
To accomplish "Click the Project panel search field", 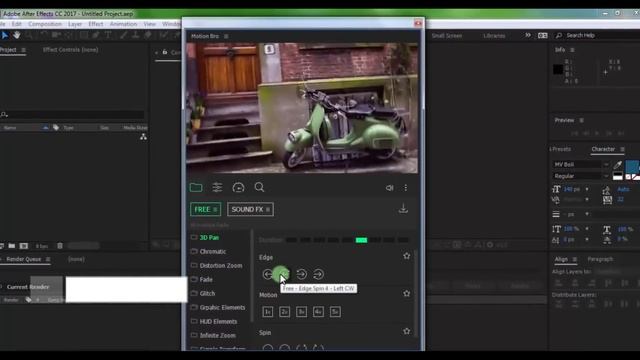I will click(x=73, y=115).
